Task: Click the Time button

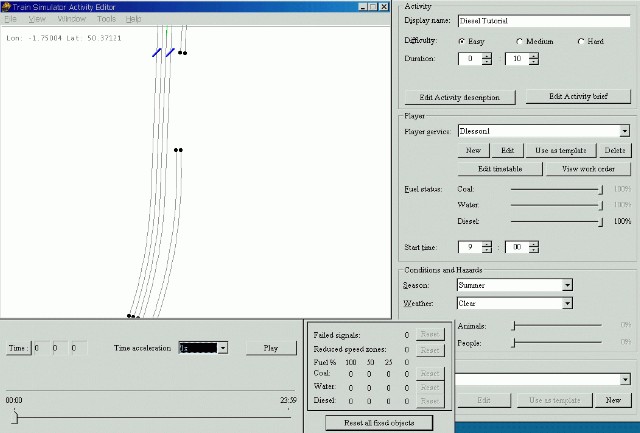Action: point(18,348)
